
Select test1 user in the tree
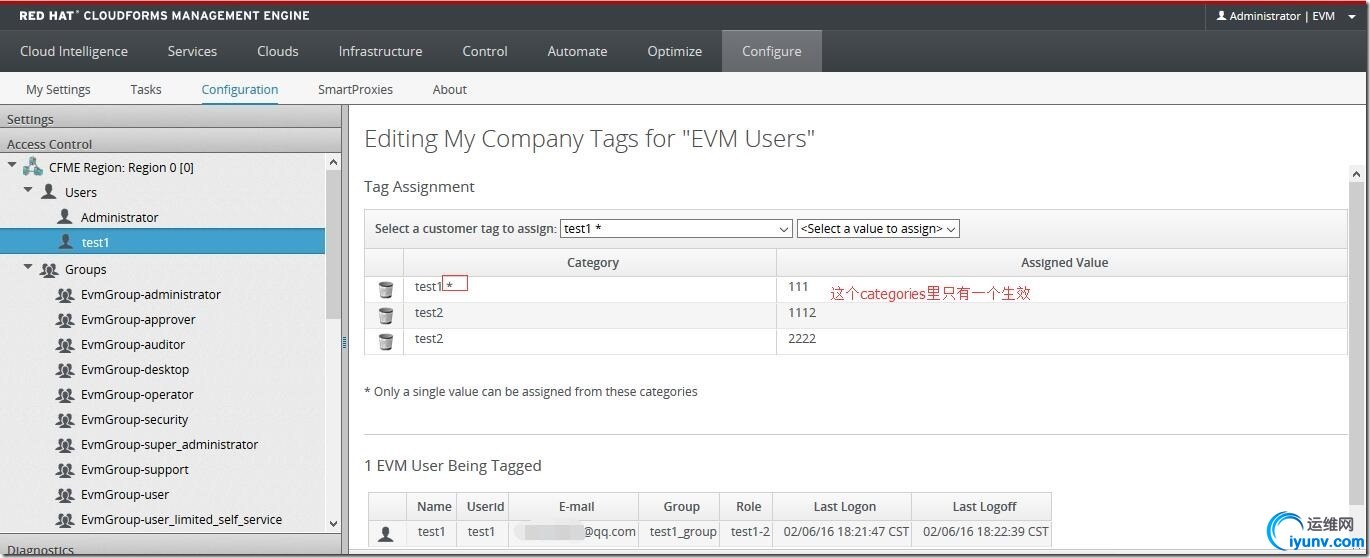pyautogui.click(x=96, y=242)
